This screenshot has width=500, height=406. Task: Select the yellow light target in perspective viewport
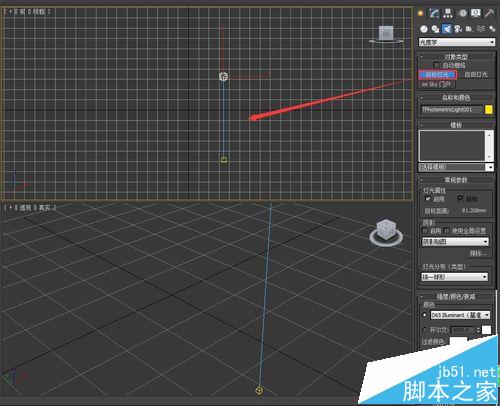[259, 390]
